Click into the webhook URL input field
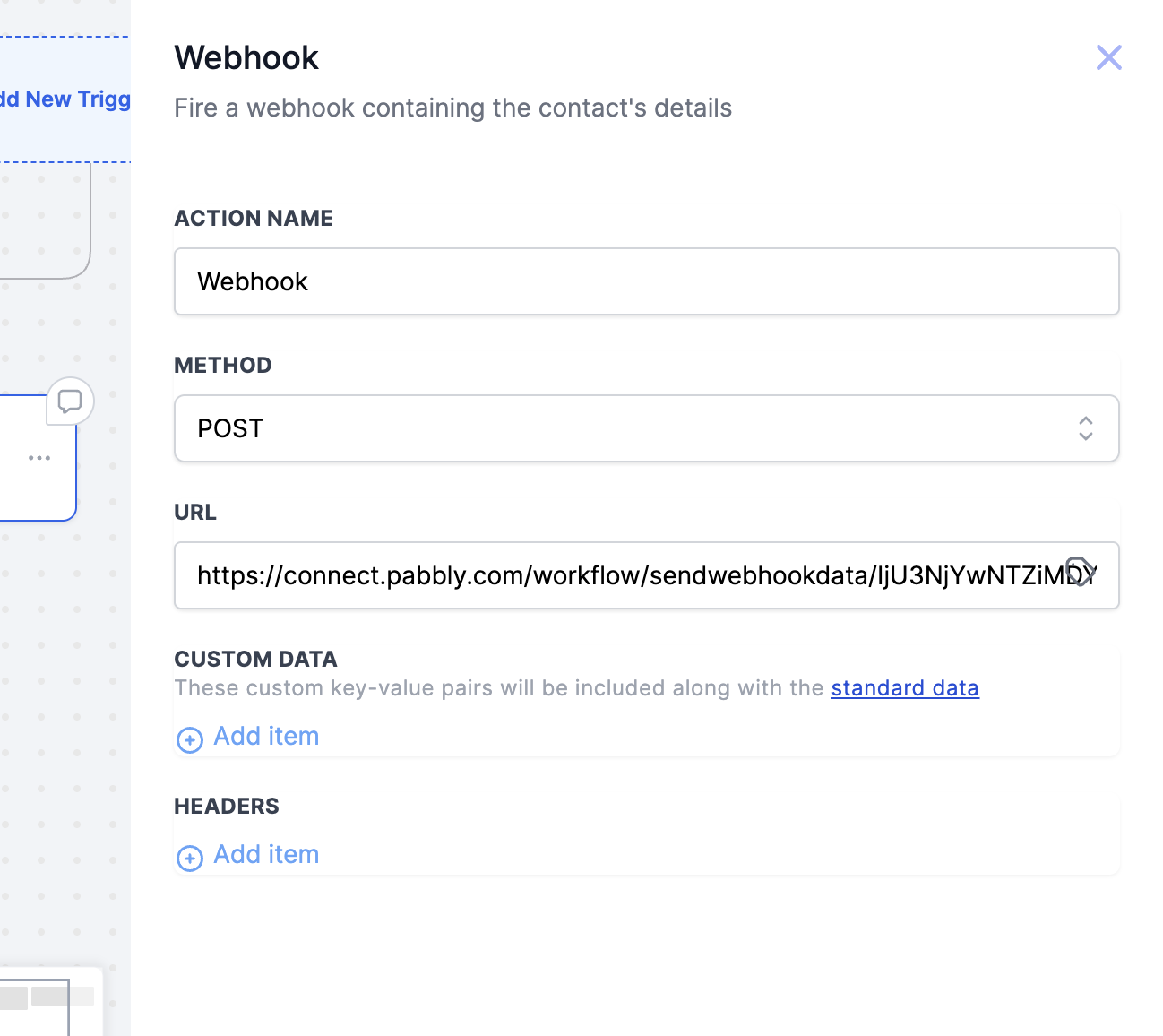 647,575
